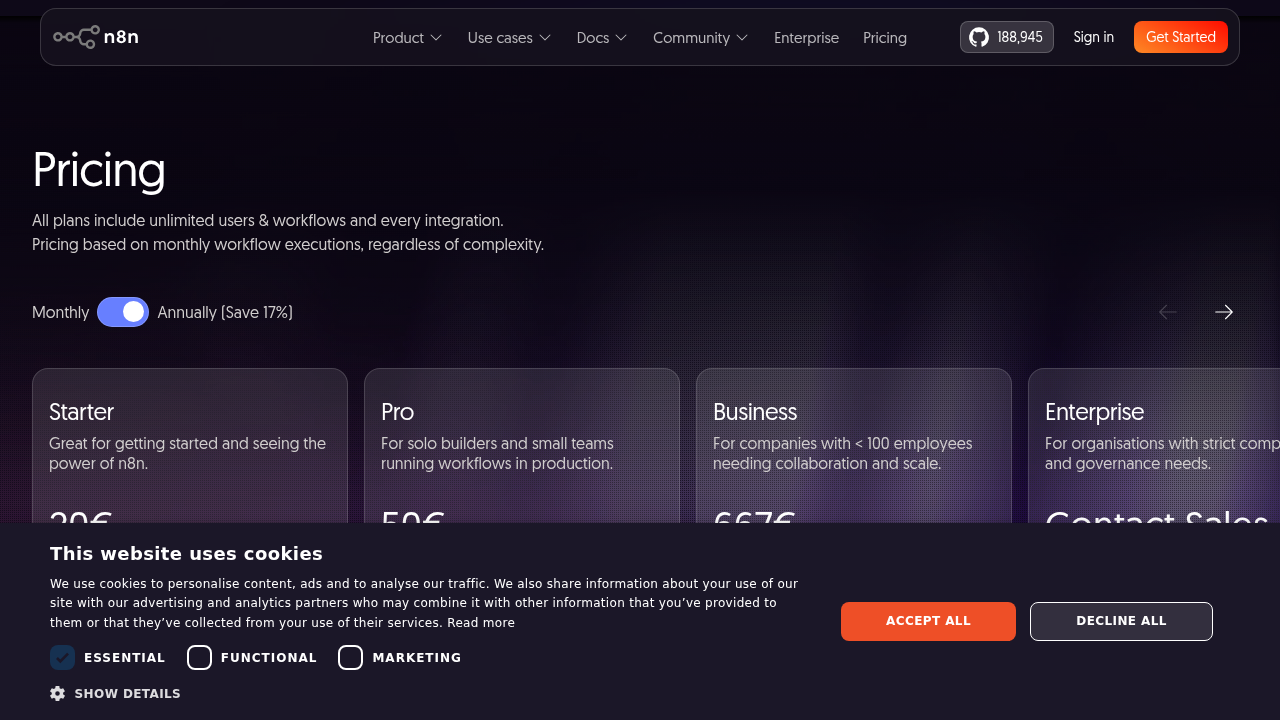Enable the Marketing cookies checkbox

pyautogui.click(x=350, y=657)
